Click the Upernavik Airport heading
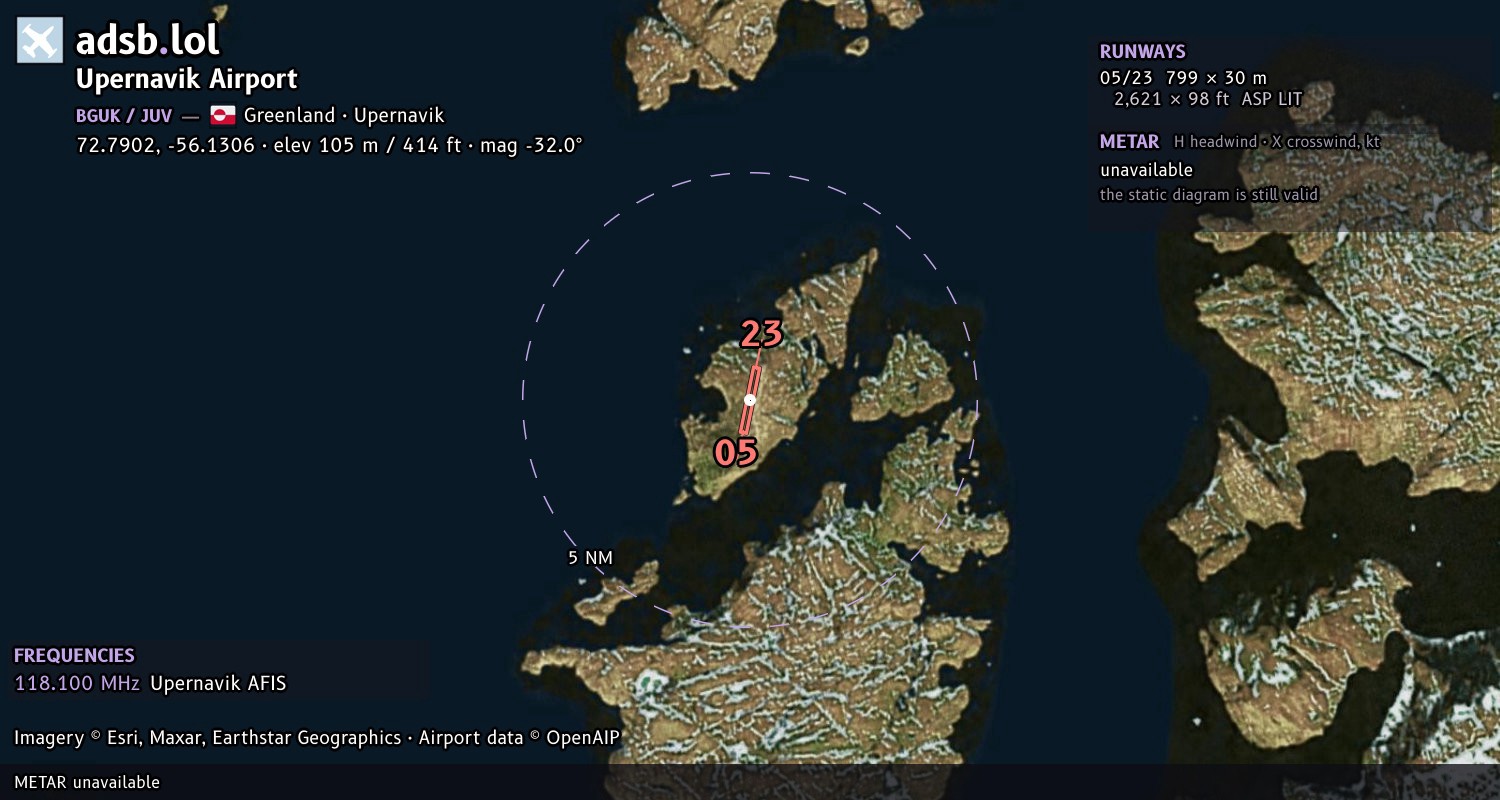The image size is (1500, 800). tap(187, 79)
